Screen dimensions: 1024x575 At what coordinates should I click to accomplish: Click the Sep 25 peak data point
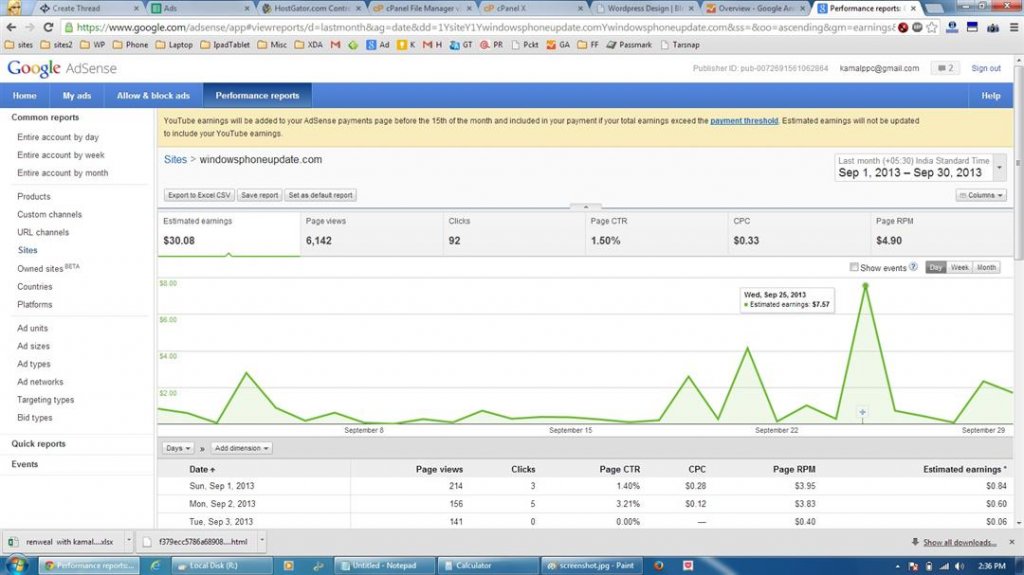pyautogui.click(x=865, y=286)
